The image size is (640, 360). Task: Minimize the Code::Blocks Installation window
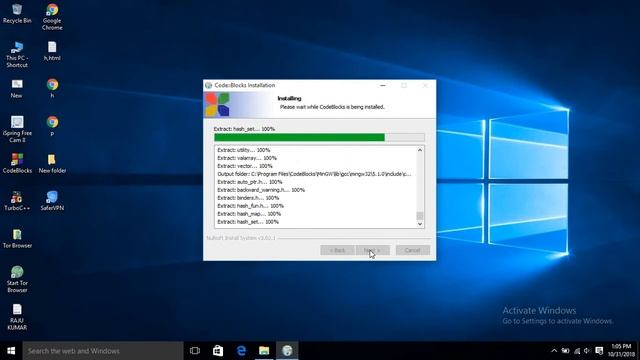pyautogui.click(x=382, y=85)
